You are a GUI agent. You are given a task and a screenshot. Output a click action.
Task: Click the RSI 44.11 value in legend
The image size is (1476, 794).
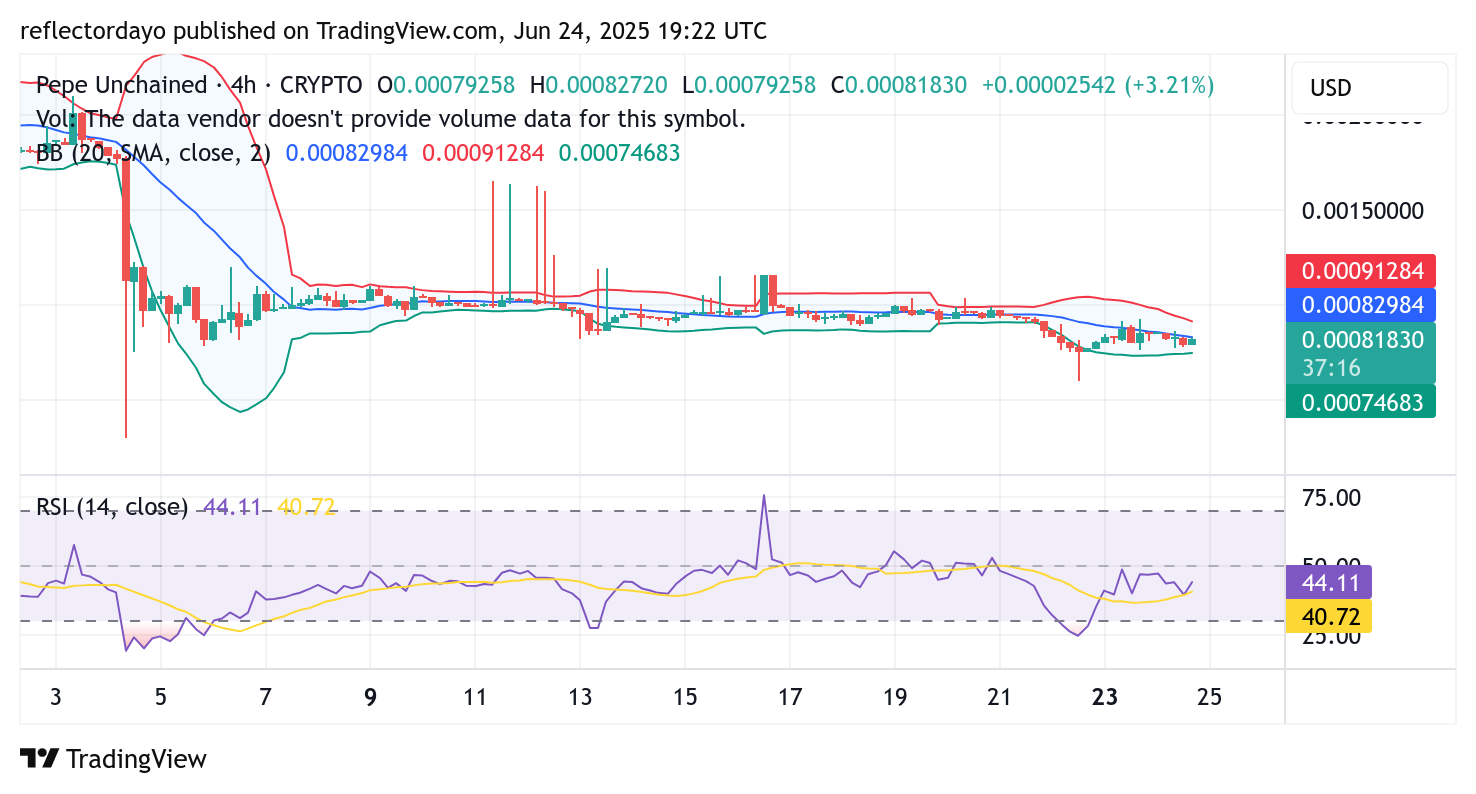[x=232, y=507]
